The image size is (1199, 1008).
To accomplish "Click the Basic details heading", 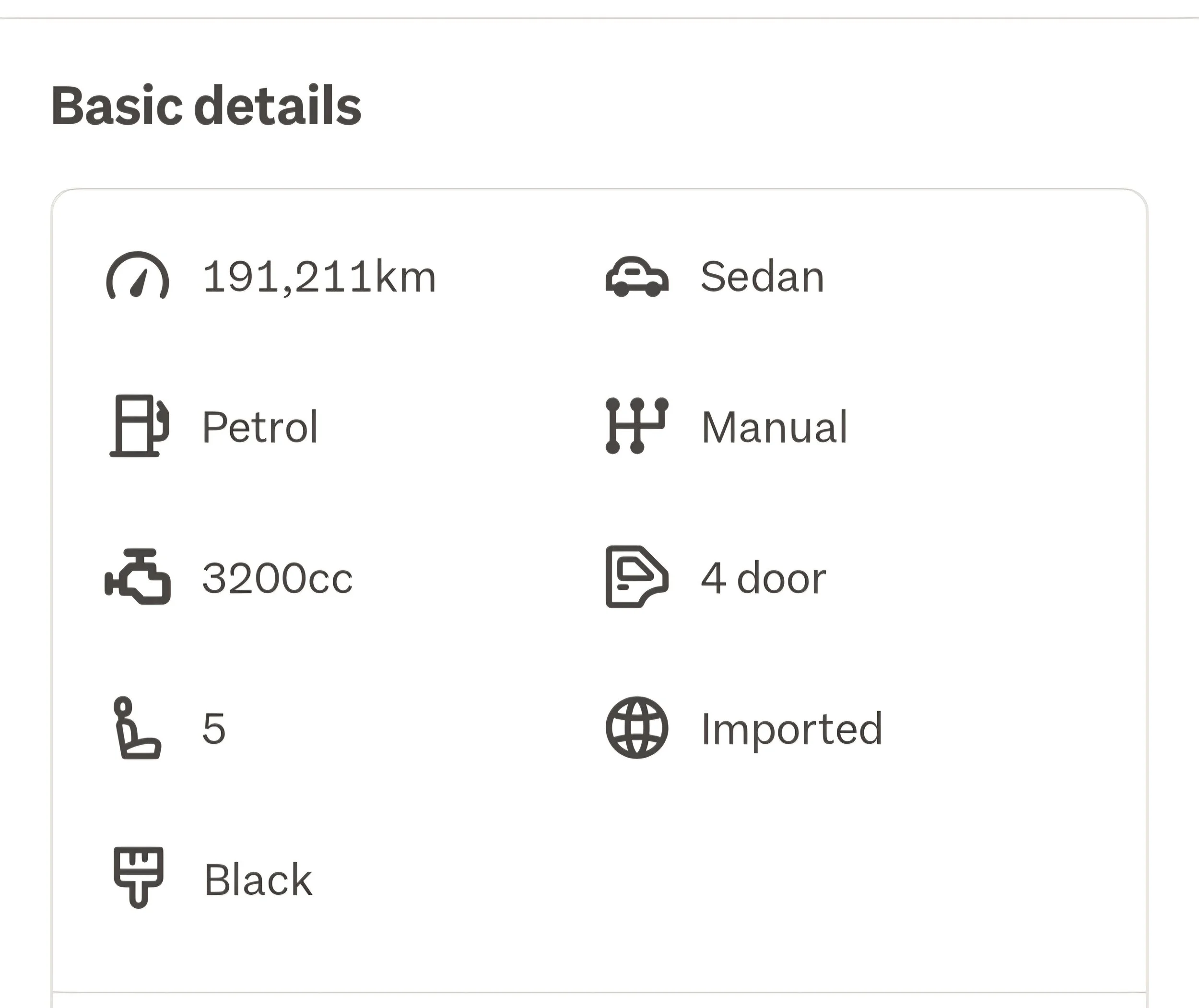I will [x=206, y=105].
